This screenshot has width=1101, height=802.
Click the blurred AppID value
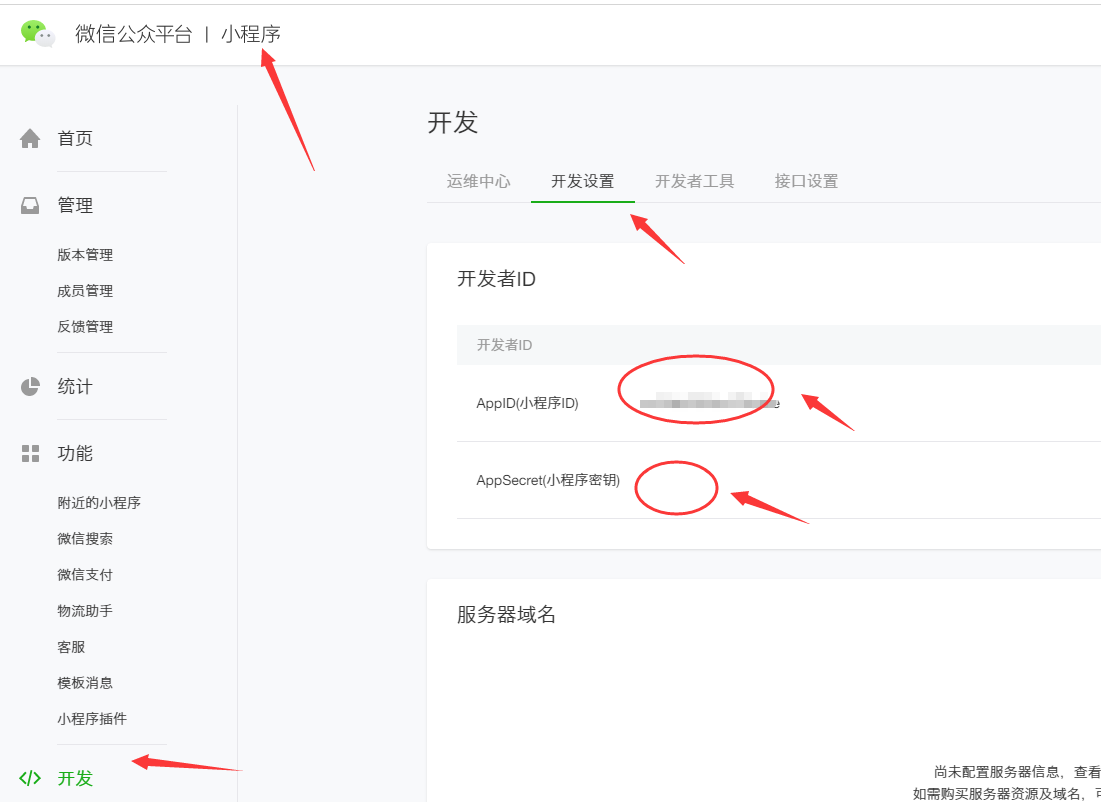(x=709, y=402)
